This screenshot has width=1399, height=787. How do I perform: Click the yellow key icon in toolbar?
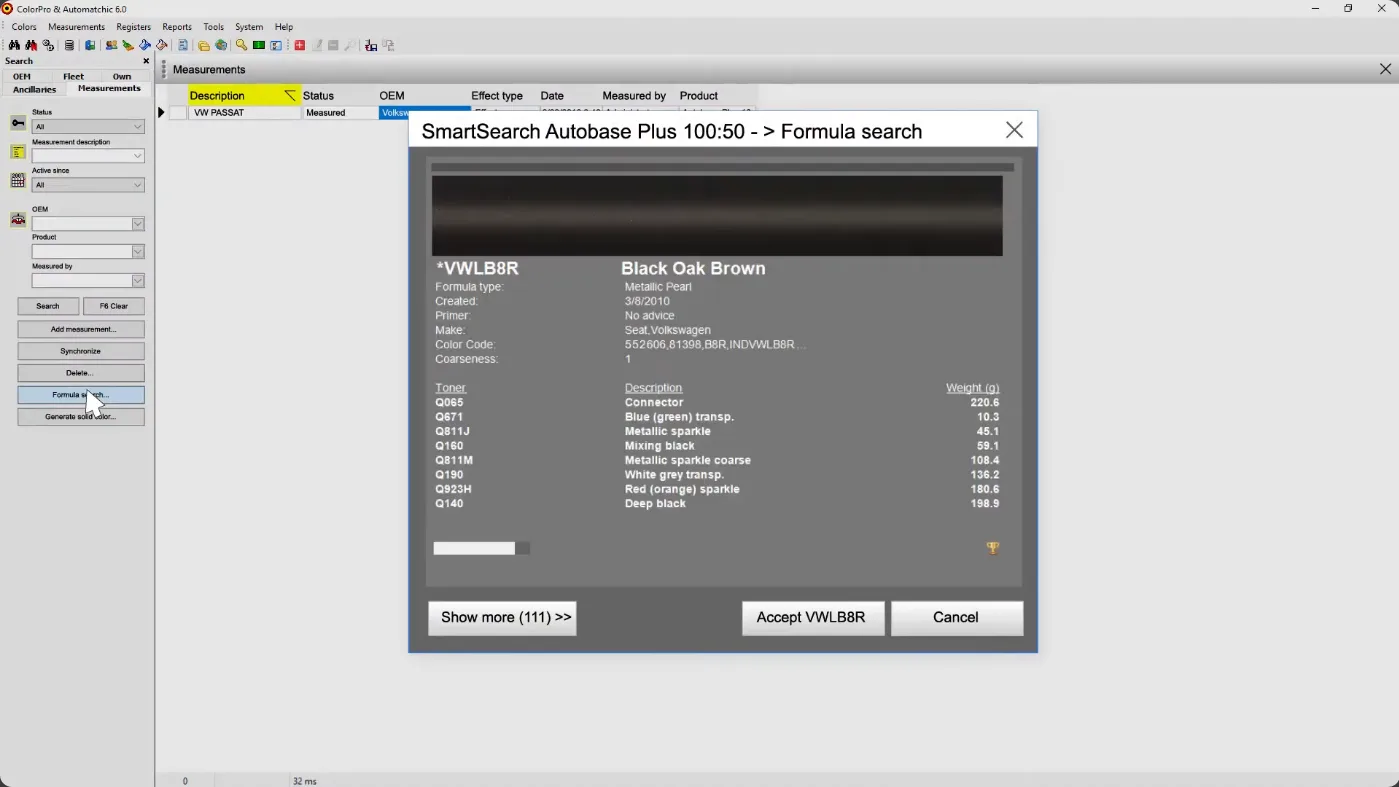[x=241, y=45]
